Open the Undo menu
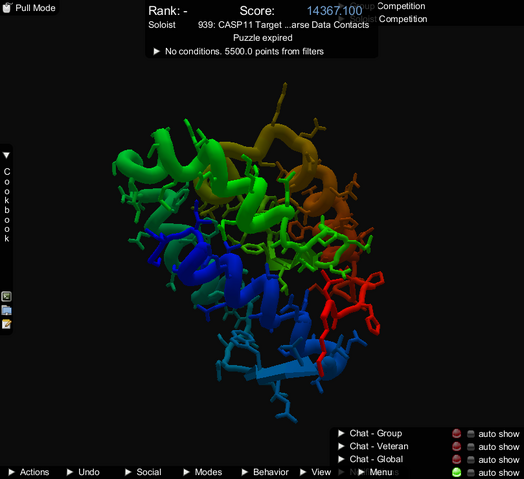Screen dimensions: 524x479 [83, 472]
